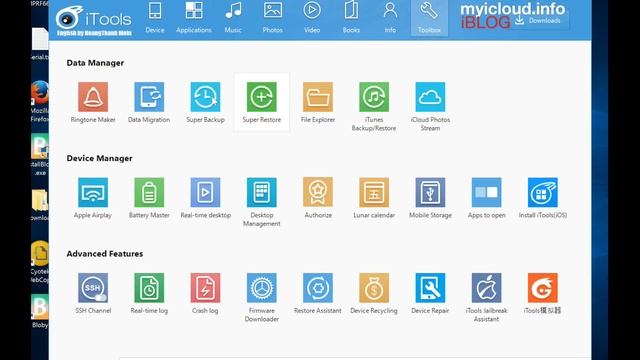Switch to the Info tab
The width and height of the screenshot is (640, 360).
click(390, 18)
